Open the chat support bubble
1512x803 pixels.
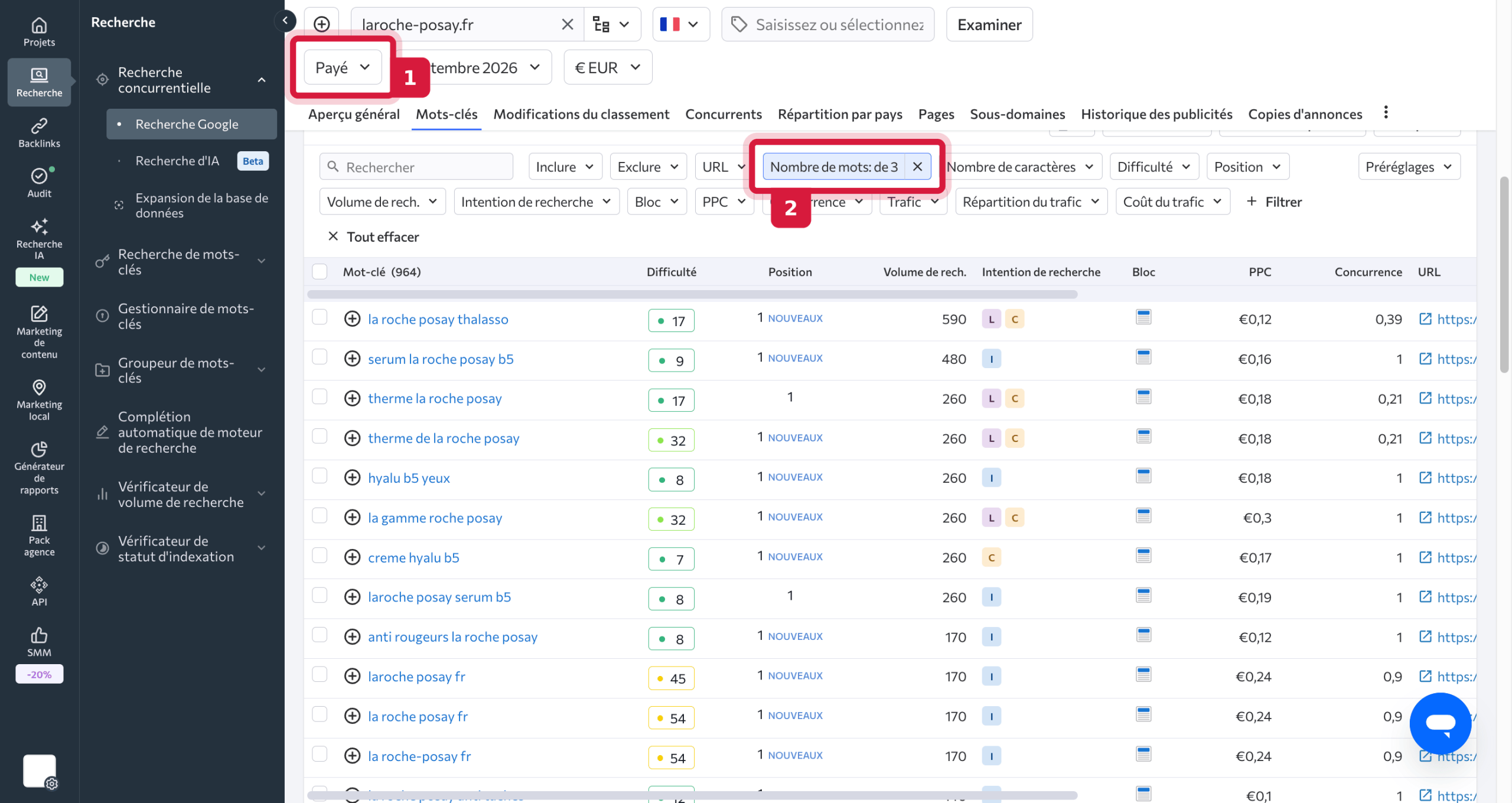click(x=1440, y=723)
